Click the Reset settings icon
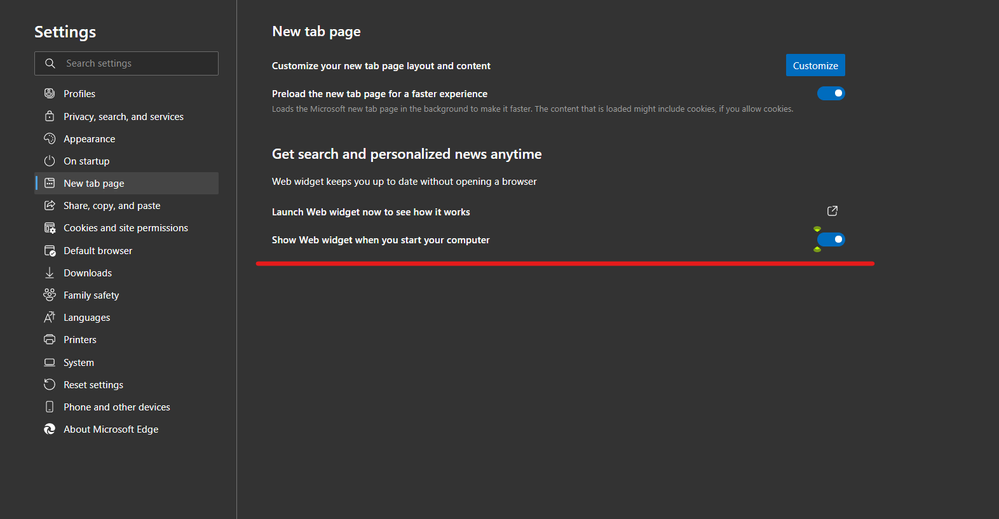 (50, 385)
